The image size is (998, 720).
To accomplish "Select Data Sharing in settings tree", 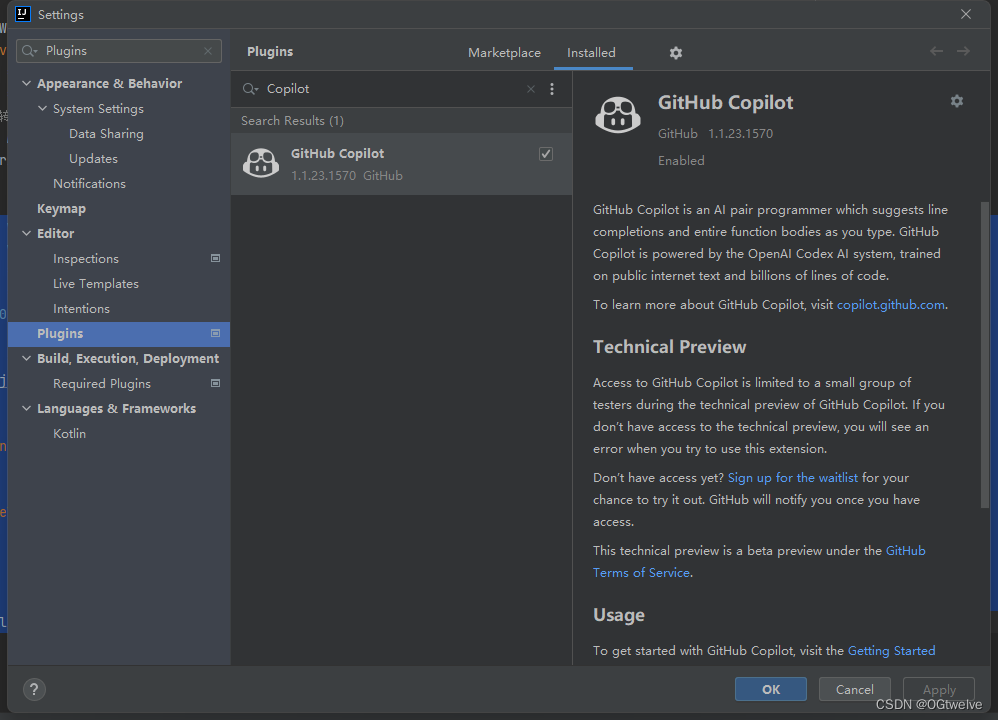I will tap(106, 134).
